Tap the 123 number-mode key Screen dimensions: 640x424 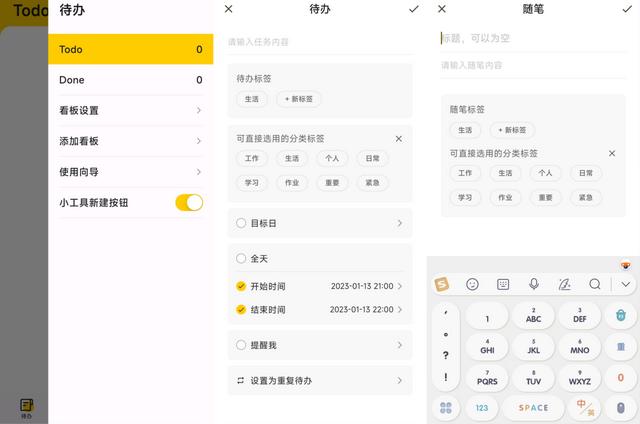point(482,408)
